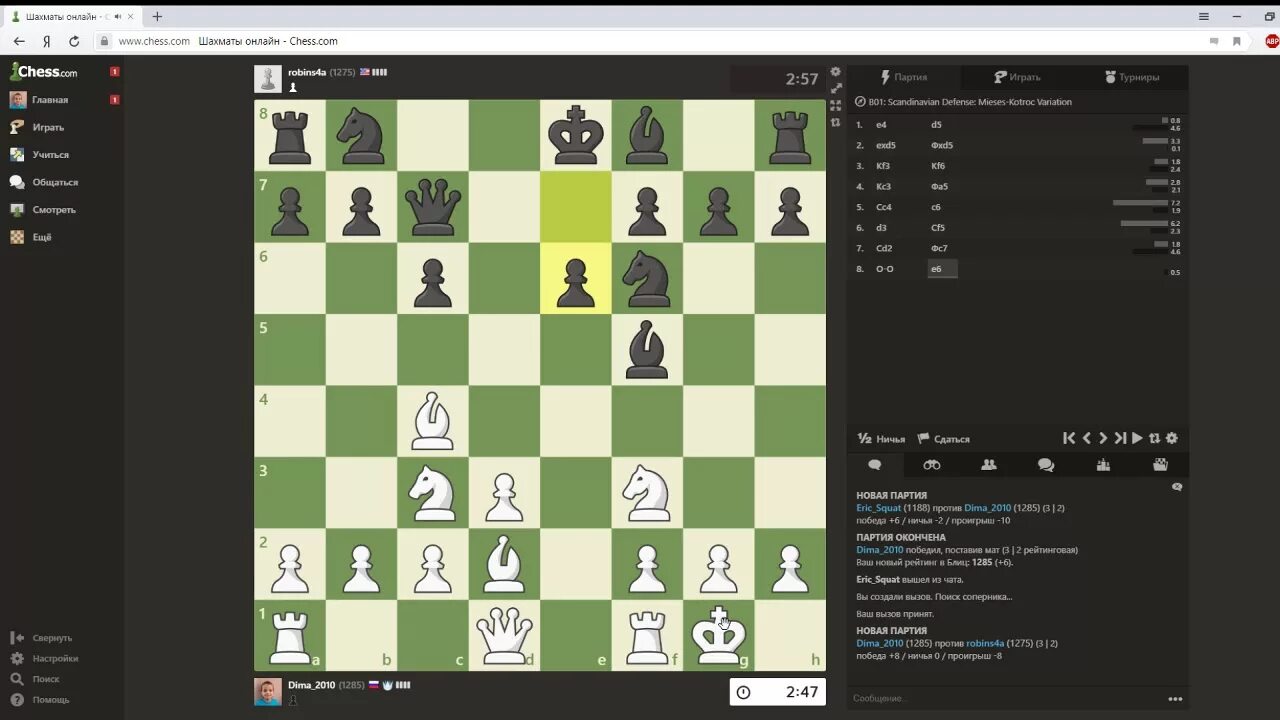Screen dimensions: 1280x720
Task: Offer a draw with the Ничья button
Action: coord(881,438)
